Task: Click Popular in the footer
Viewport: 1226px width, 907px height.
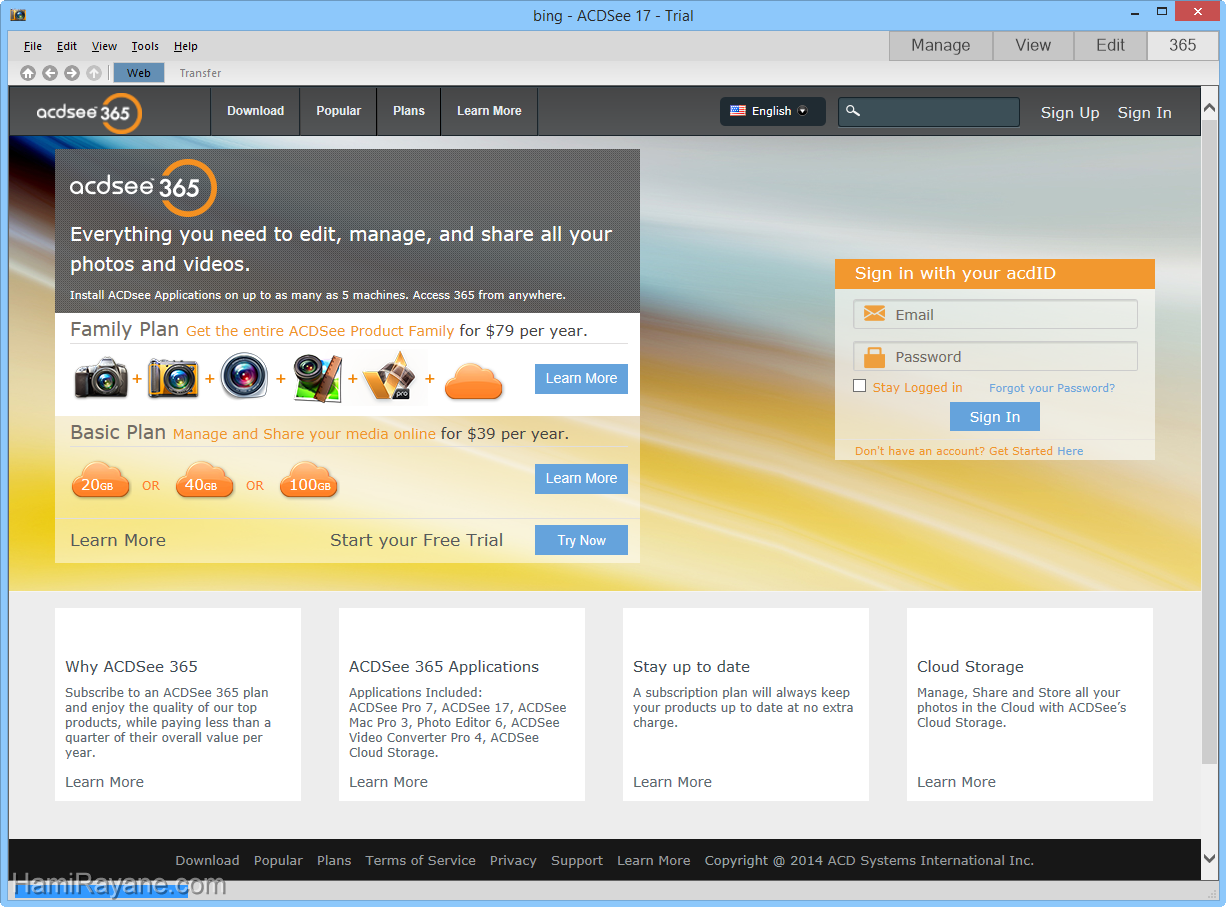Action: [x=278, y=860]
